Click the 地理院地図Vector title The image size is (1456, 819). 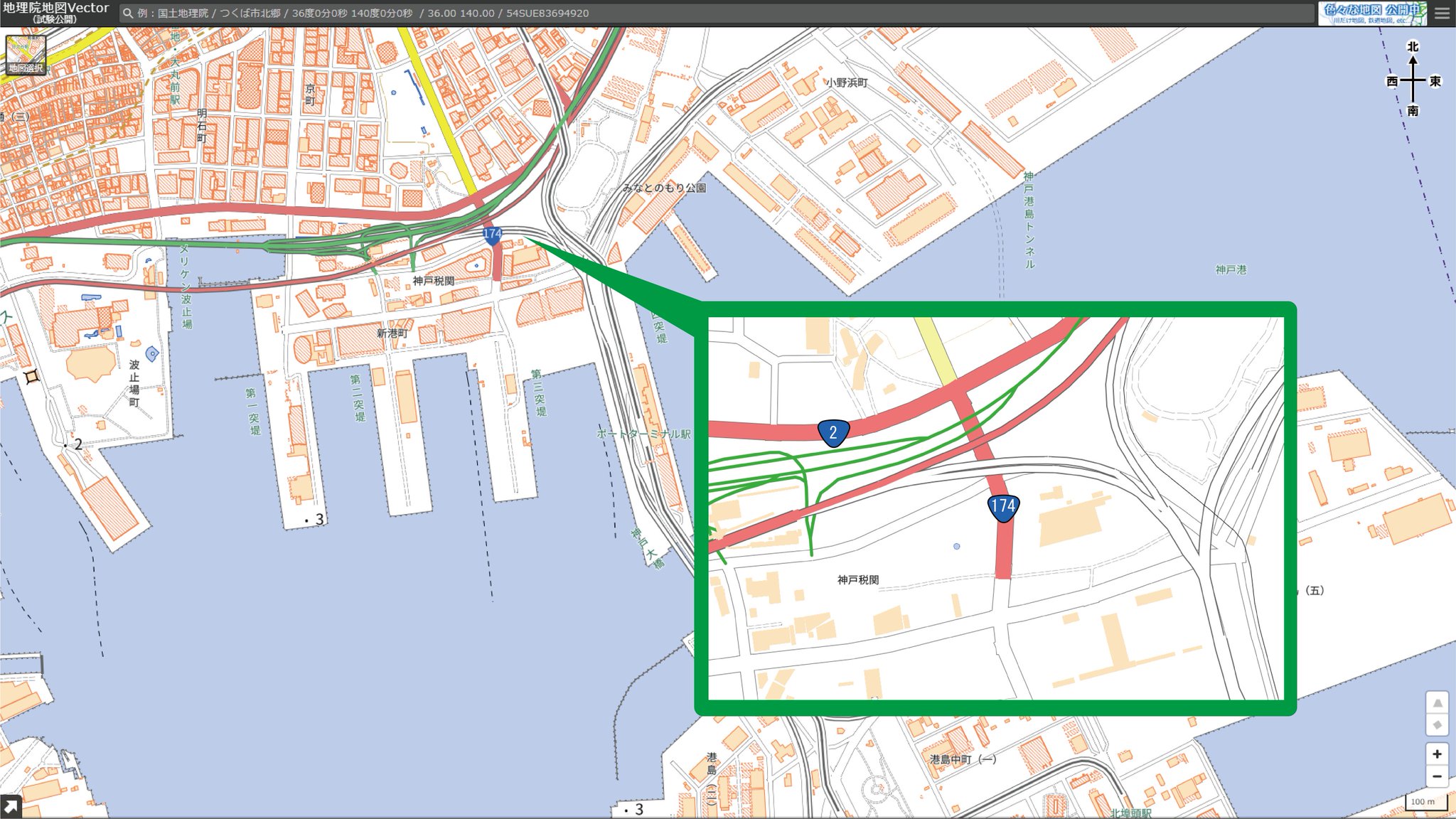55,9
